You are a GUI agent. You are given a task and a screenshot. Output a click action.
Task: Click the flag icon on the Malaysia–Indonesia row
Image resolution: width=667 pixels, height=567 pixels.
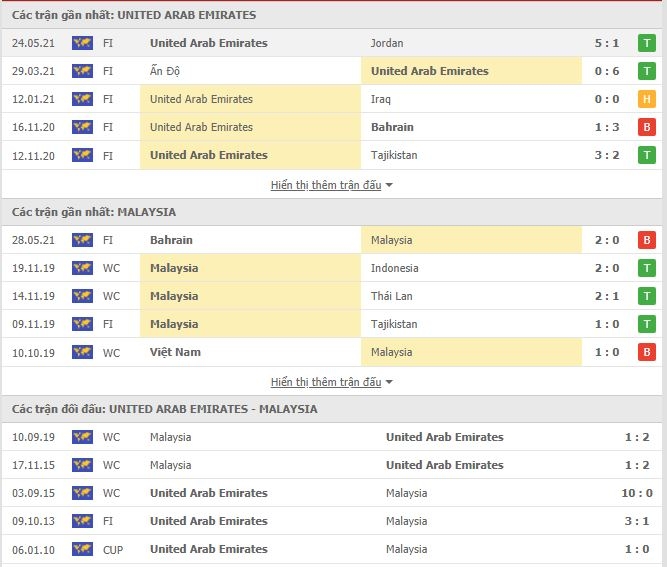pyautogui.click(x=82, y=268)
